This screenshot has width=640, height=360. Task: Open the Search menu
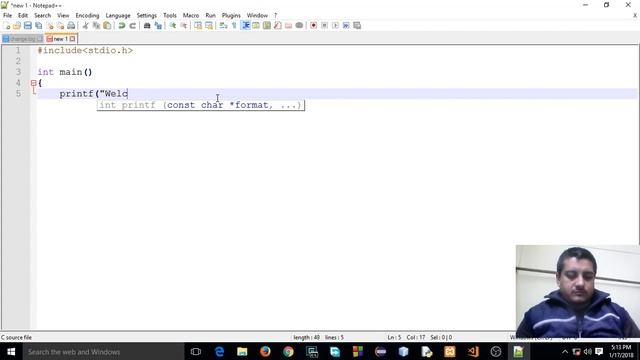click(x=42, y=16)
